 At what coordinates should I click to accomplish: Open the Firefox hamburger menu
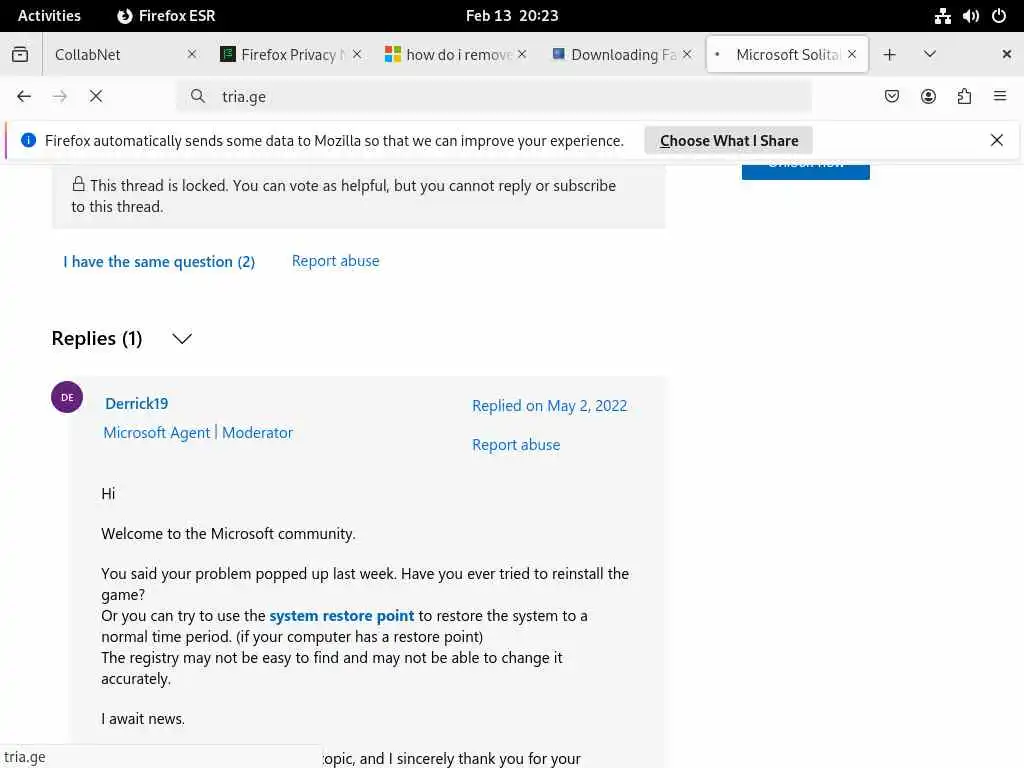click(1000, 96)
